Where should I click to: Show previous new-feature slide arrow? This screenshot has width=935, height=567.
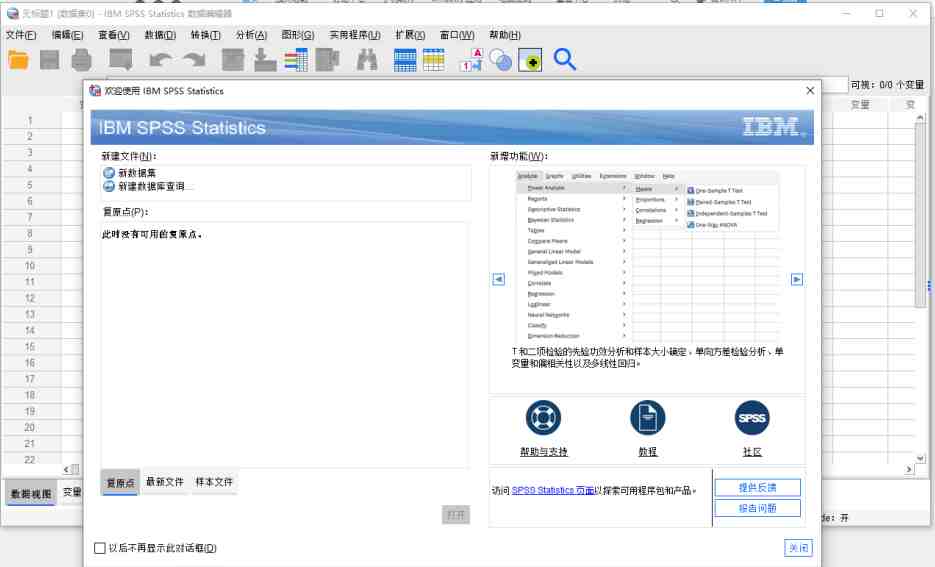tap(499, 279)
